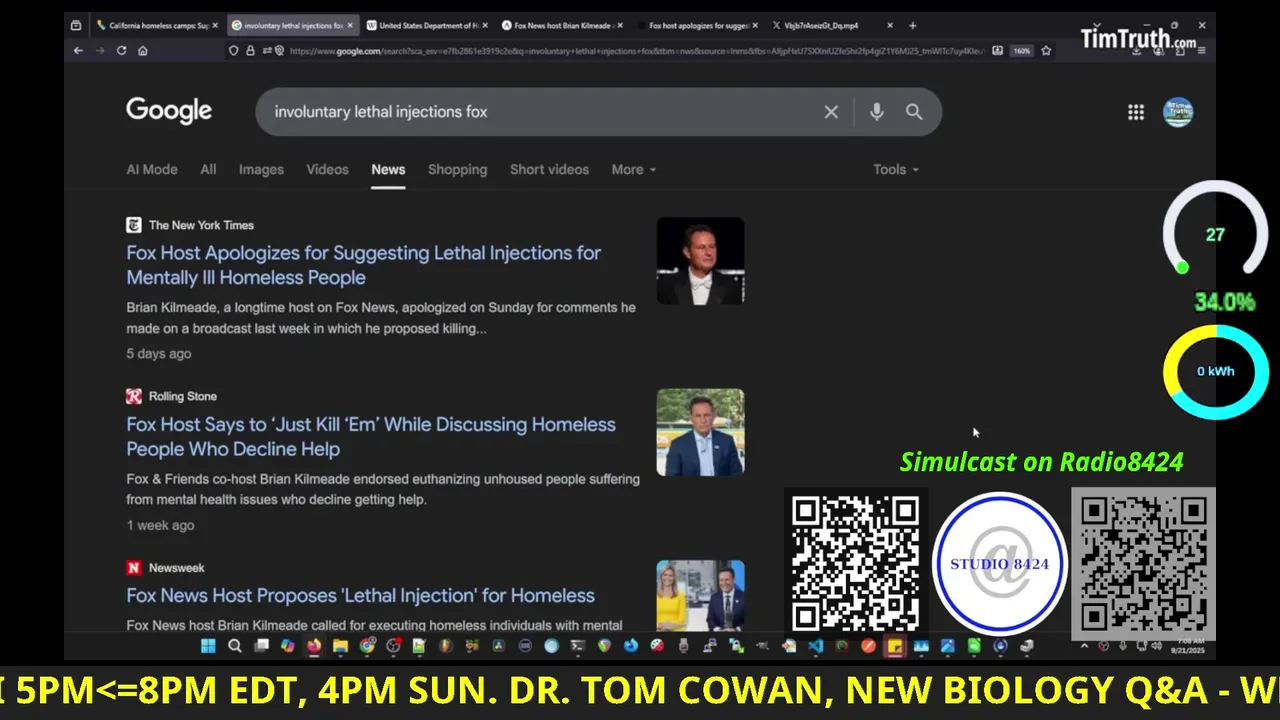Open Rolling Stone 'Just Kill 'Em' article
The image size is (1280, 720).
pos(371,436)
